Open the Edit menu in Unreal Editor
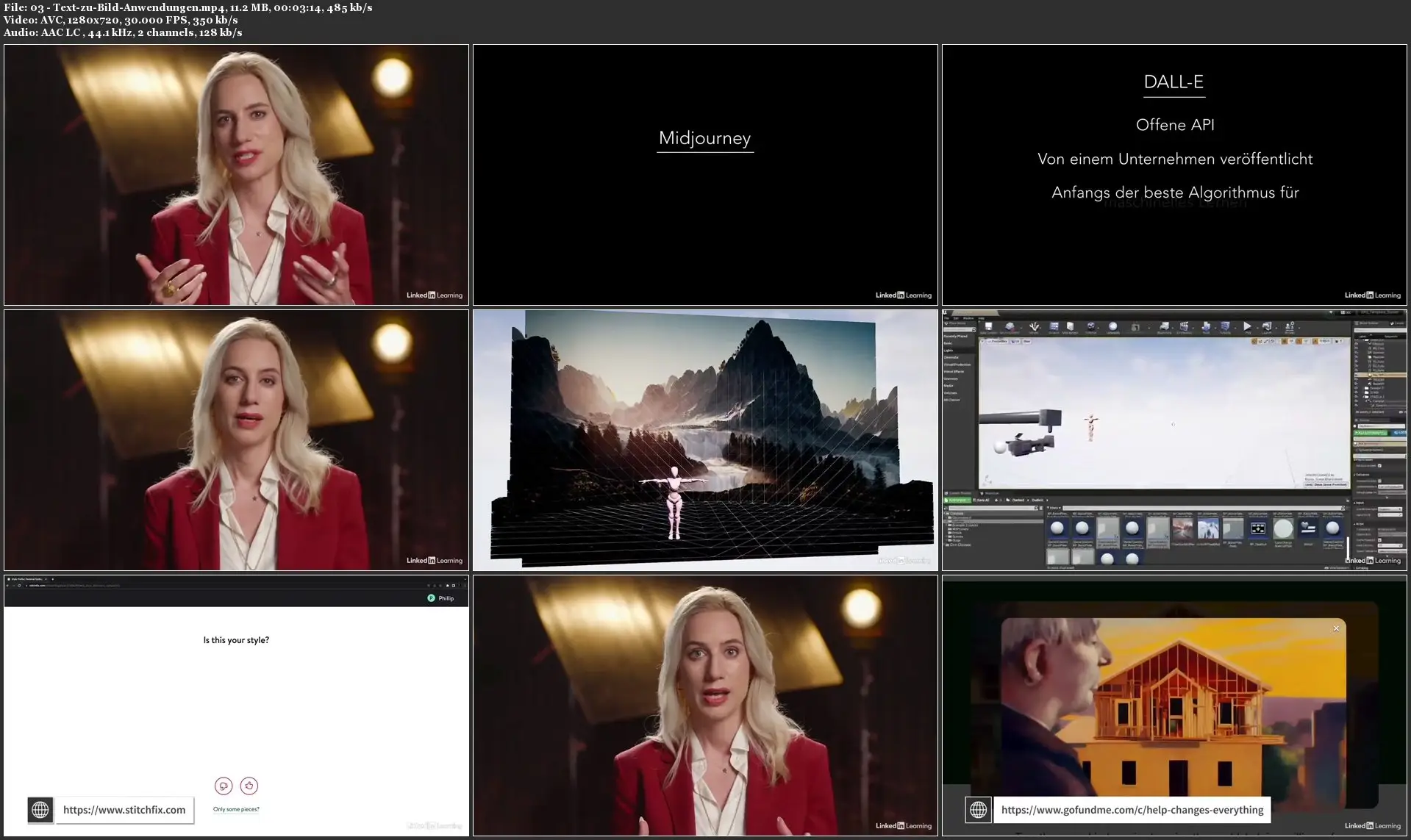1411x840 pixels. [956, 318]
